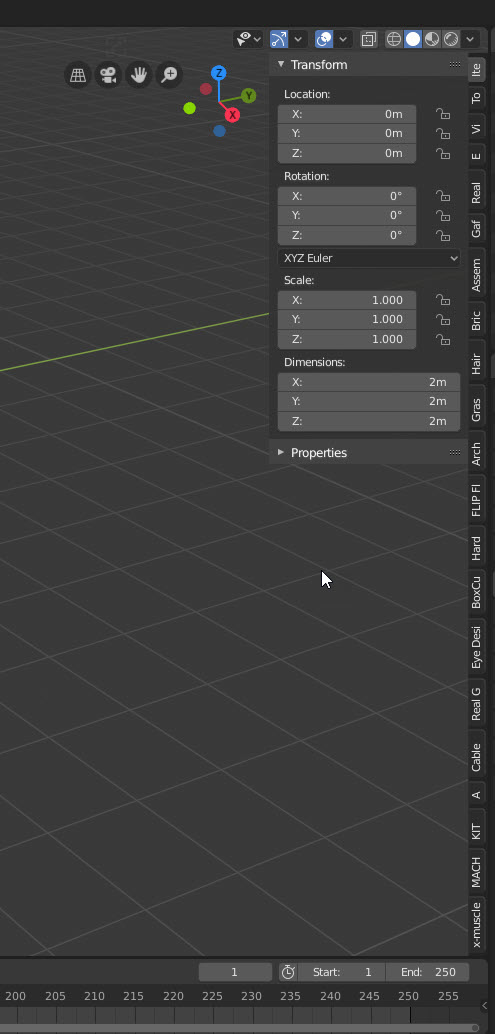Image resolution: width=495 pixels, height=1034 pixels.
Task: Click Location Z field
Action: 347,153
